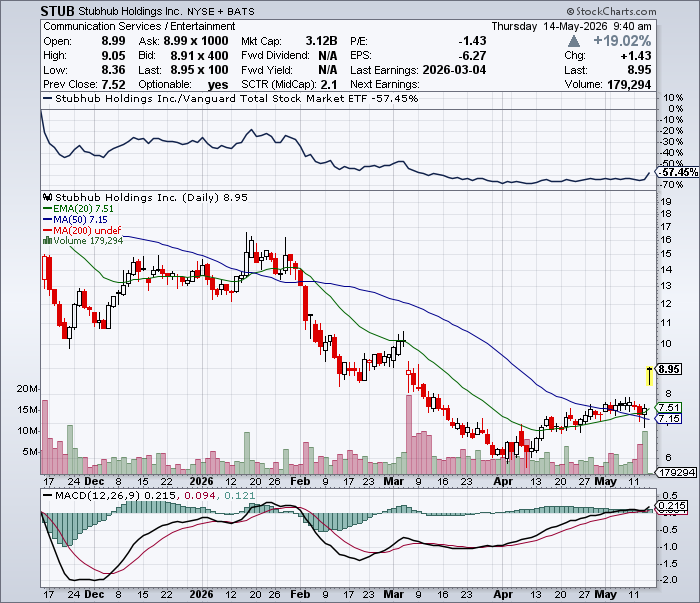Click the +19.02% percent change value
This screenshot has height=603, width=700.
pos(622,41)
